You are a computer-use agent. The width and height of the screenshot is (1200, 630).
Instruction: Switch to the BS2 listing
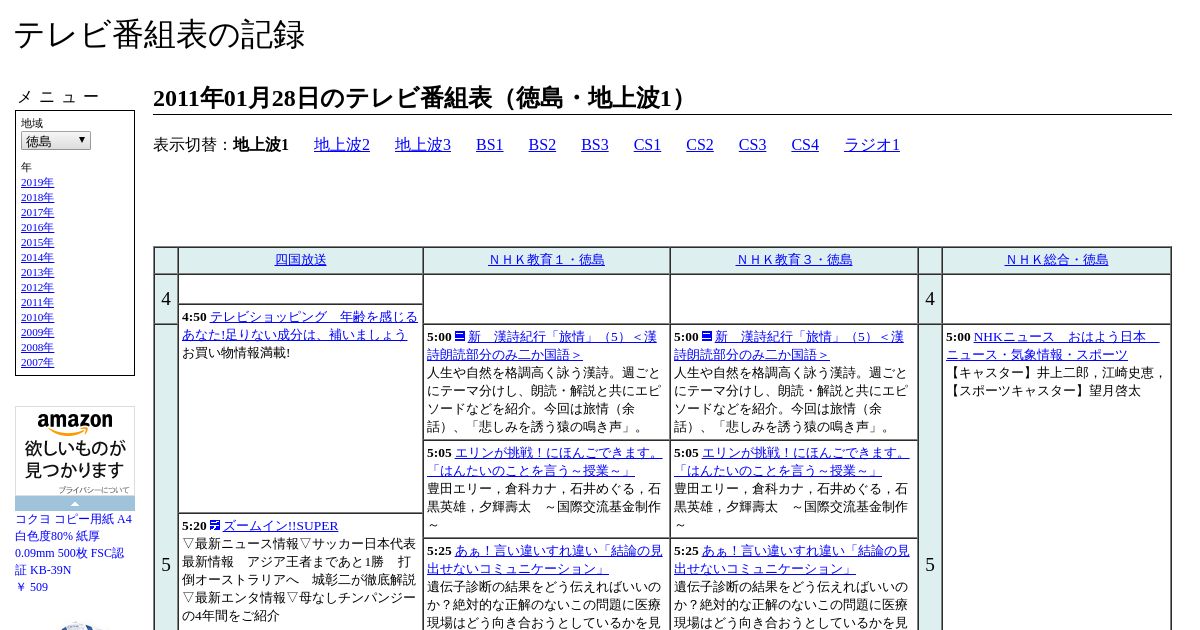[x=542, y=145]
